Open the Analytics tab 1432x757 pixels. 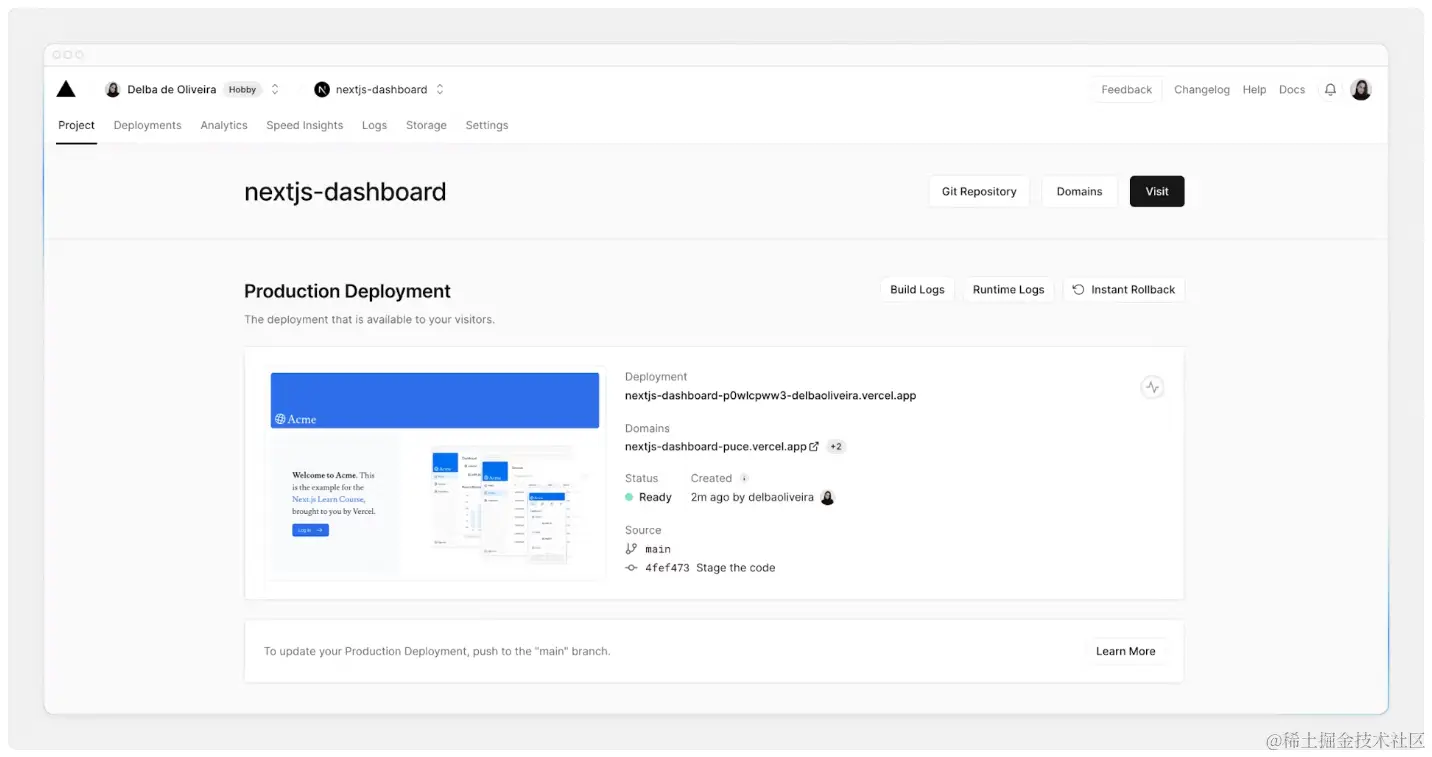click(224, 125)
